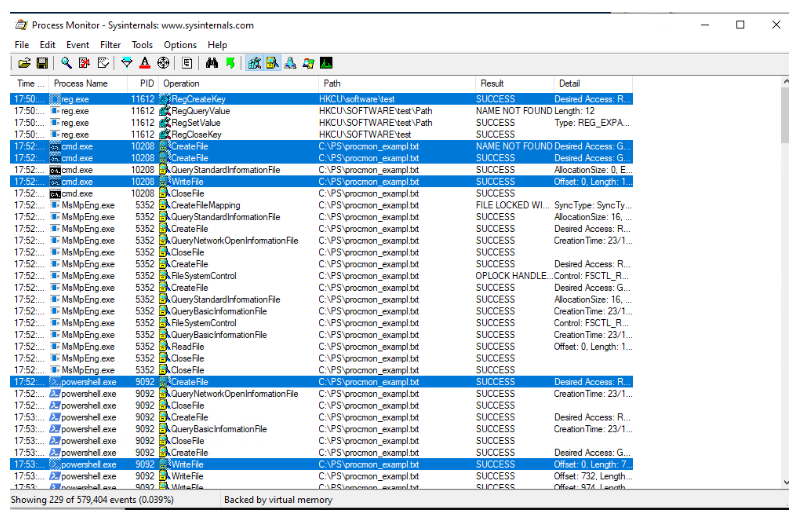Select the MsMpEng.exe ReadFile row

coord(321,347)
